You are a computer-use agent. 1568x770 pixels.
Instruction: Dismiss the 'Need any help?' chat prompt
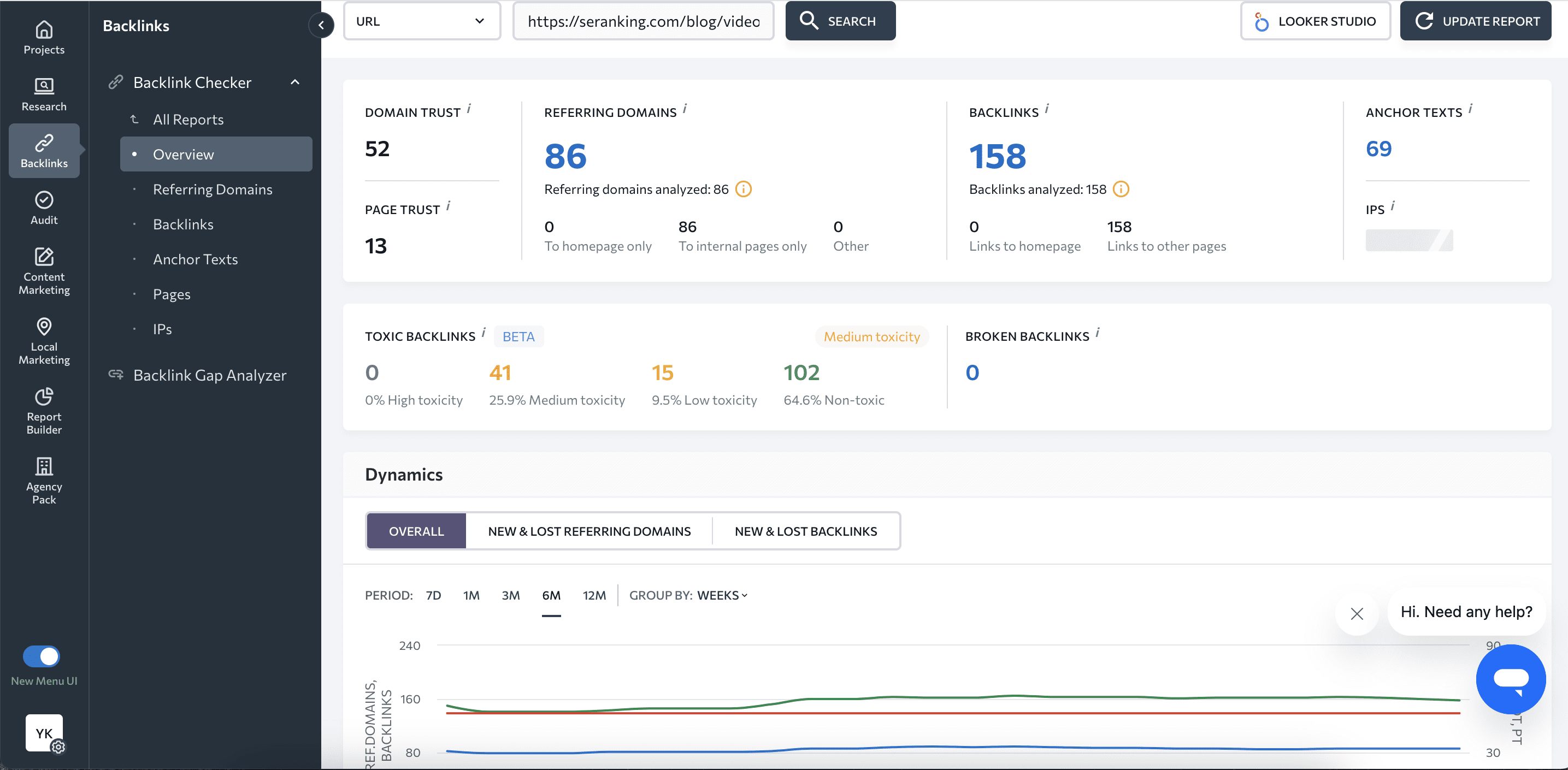pos(1356,614)
